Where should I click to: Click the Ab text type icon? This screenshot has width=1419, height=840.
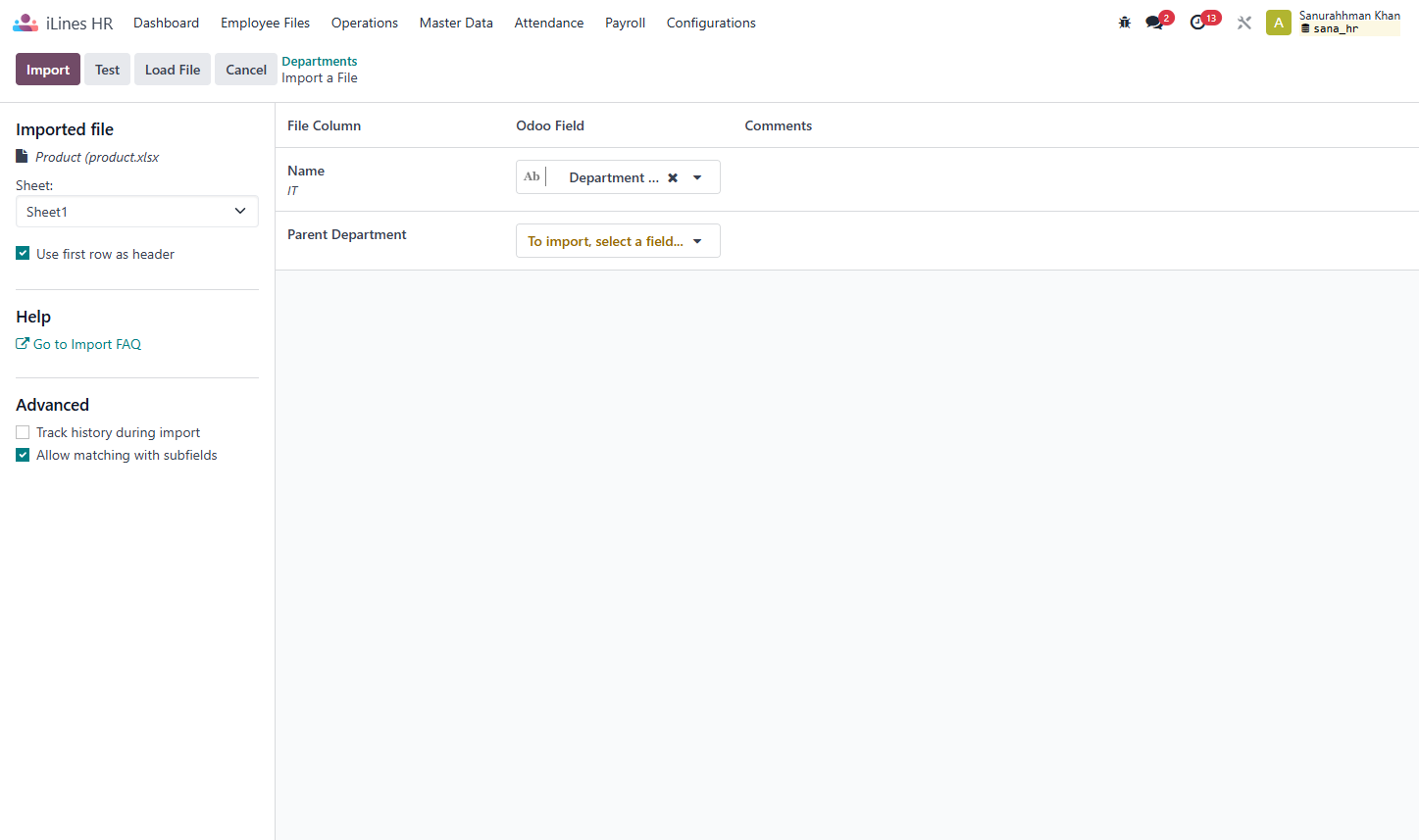[x=532, y=176]
